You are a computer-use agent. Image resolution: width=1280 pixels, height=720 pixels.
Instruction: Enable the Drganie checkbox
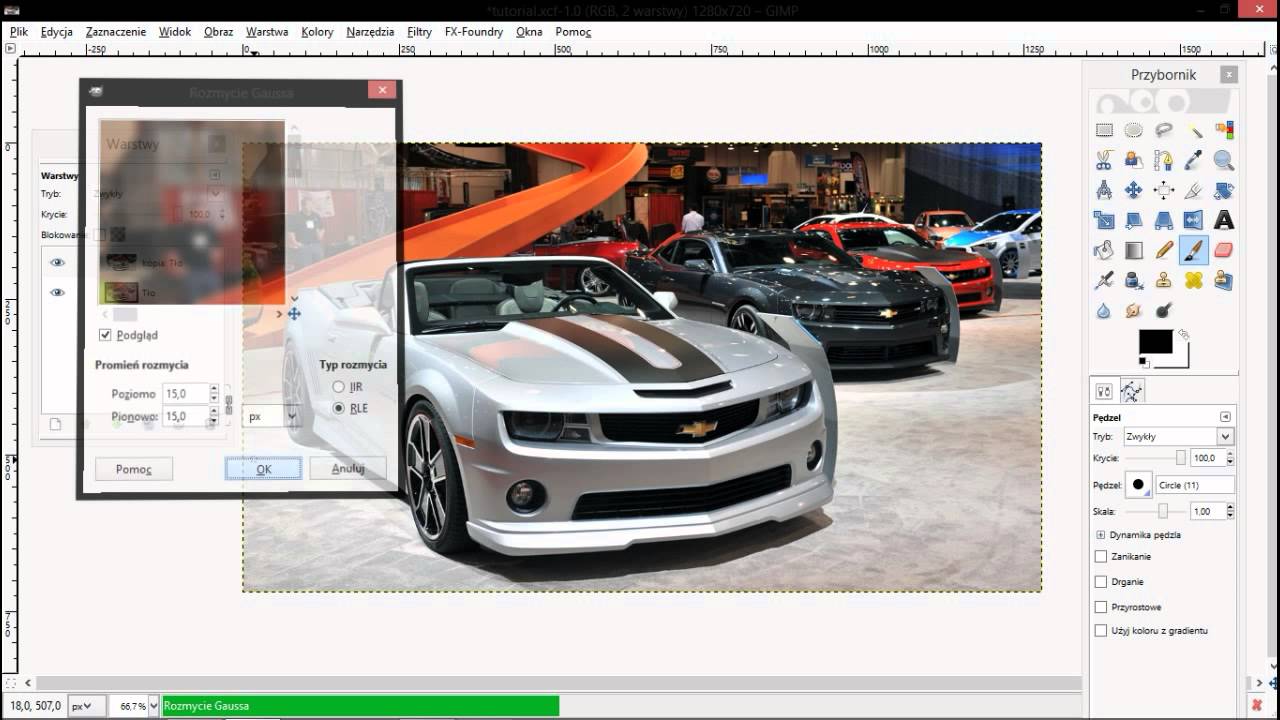click(1101, 581)
